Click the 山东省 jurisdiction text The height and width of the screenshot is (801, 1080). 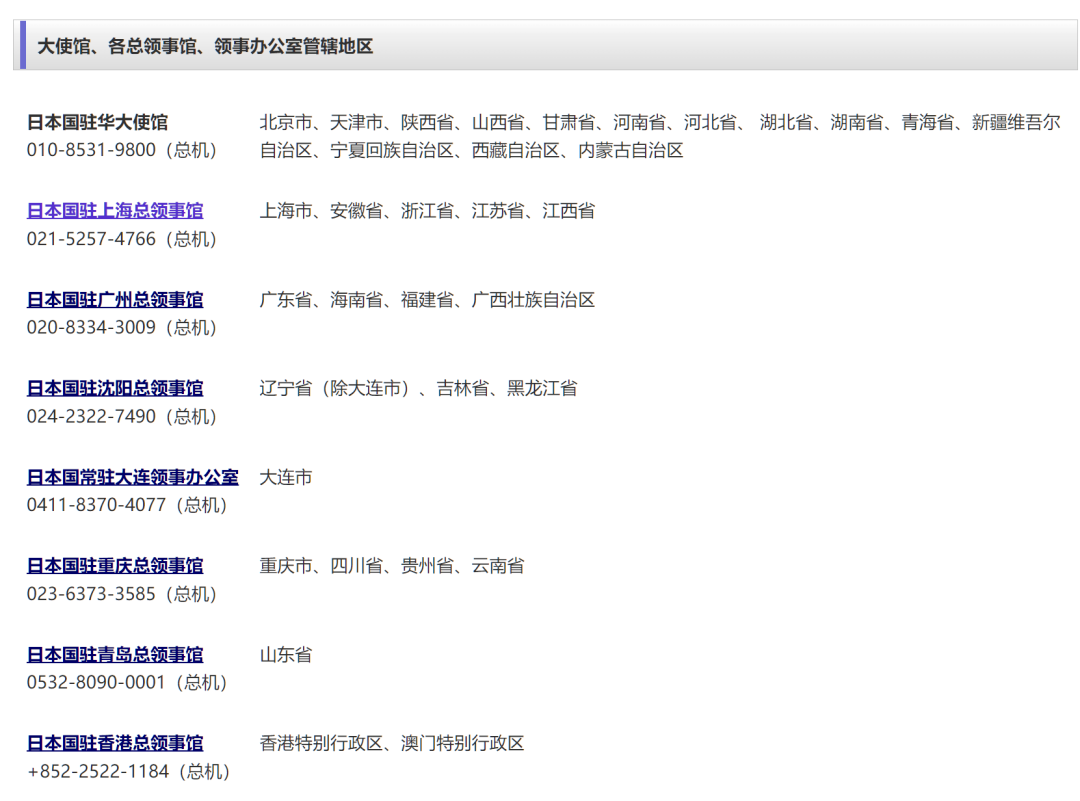pos(286,655)
